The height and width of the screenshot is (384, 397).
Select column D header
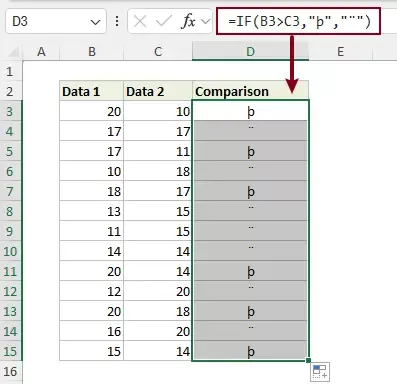click(250, 52)
